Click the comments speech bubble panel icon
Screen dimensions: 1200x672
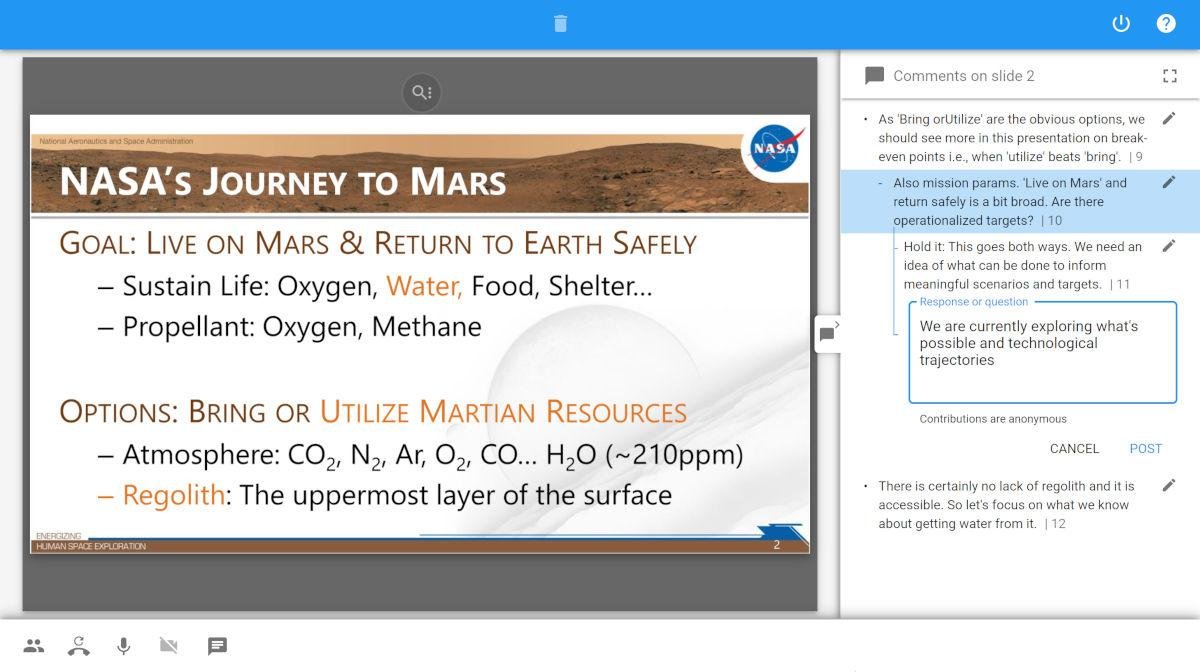pos(875,76)
